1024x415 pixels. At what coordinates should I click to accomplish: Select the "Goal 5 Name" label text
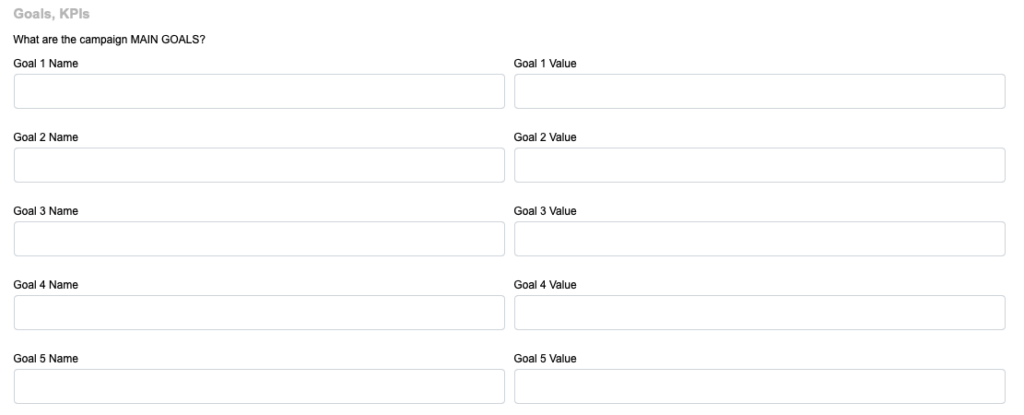point(46,359)
